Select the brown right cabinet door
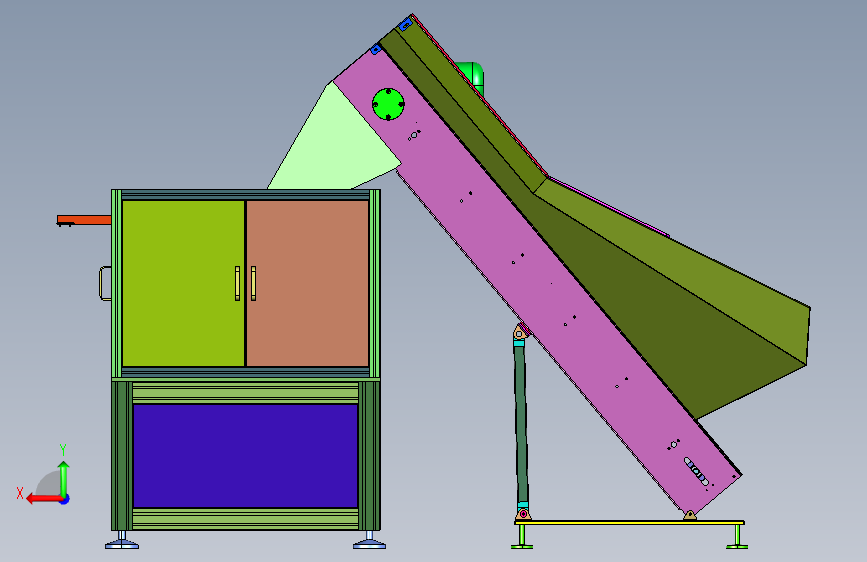The image size is (867, 562). point(307,283)
